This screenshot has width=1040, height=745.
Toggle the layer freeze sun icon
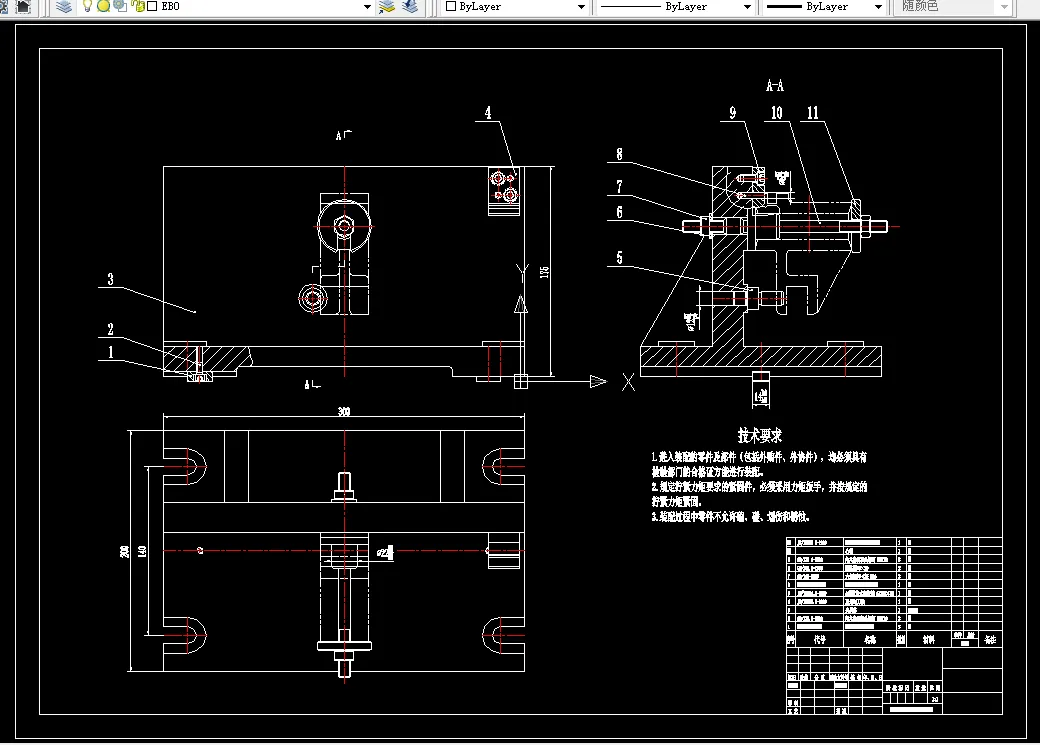click(103, 6)
